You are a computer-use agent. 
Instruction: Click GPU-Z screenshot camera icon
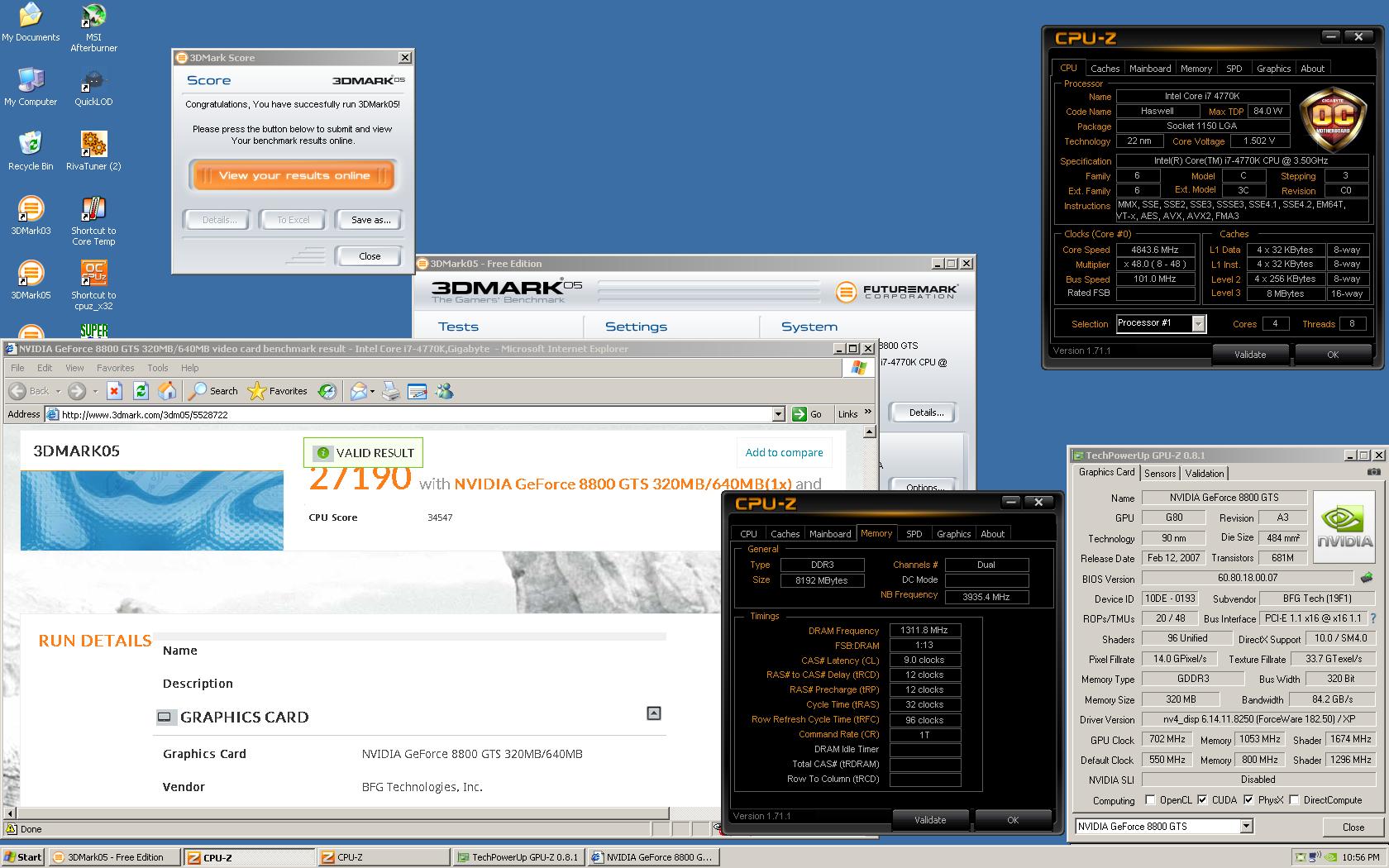(1373, 472)
